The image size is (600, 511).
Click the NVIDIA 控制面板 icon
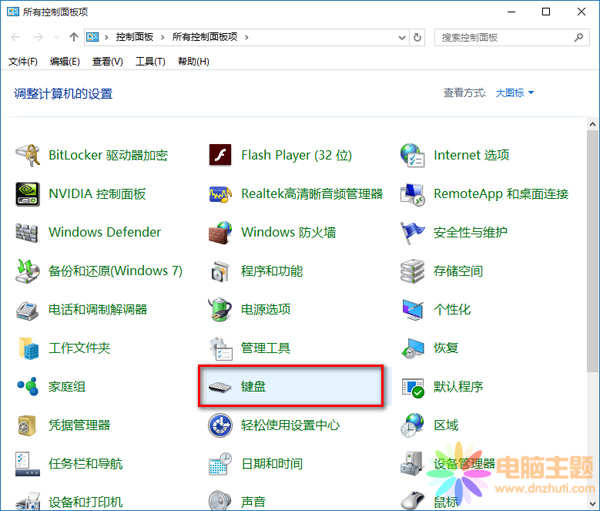[27, 193]
